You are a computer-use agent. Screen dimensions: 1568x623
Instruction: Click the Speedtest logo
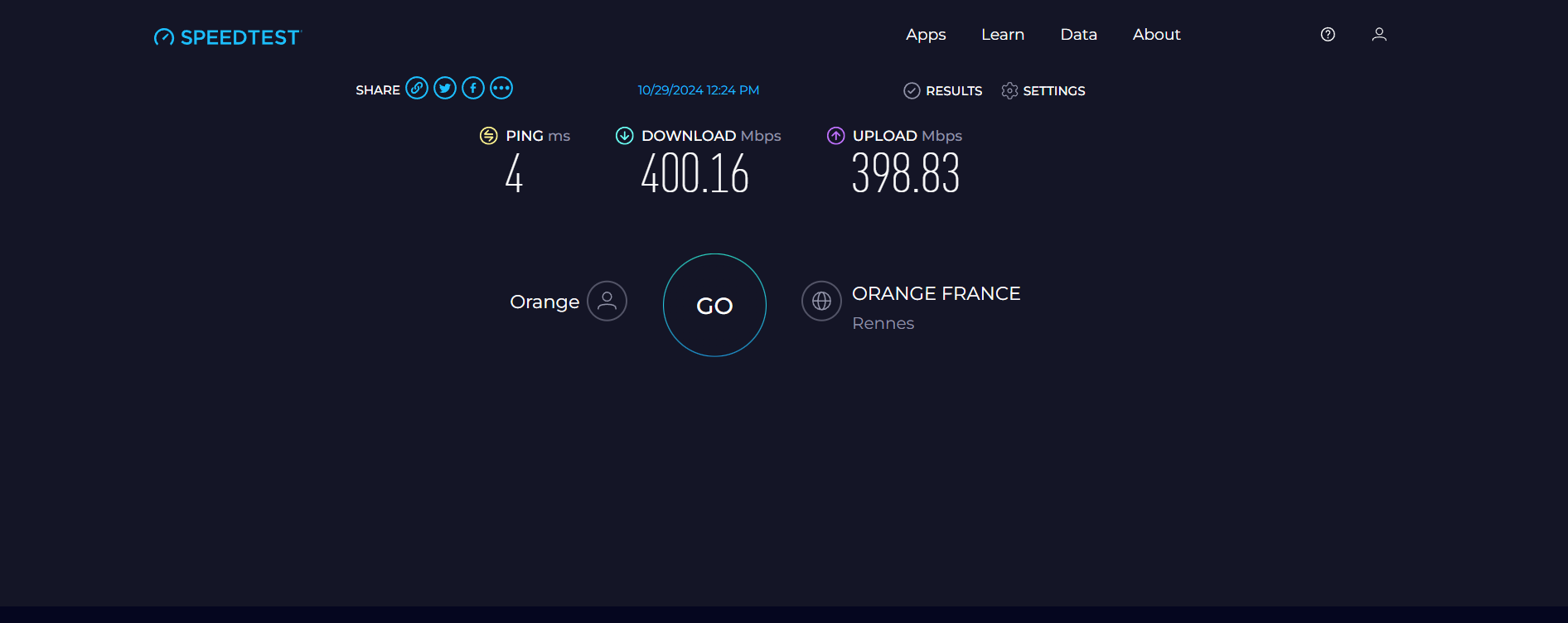(x=228, y=37)
